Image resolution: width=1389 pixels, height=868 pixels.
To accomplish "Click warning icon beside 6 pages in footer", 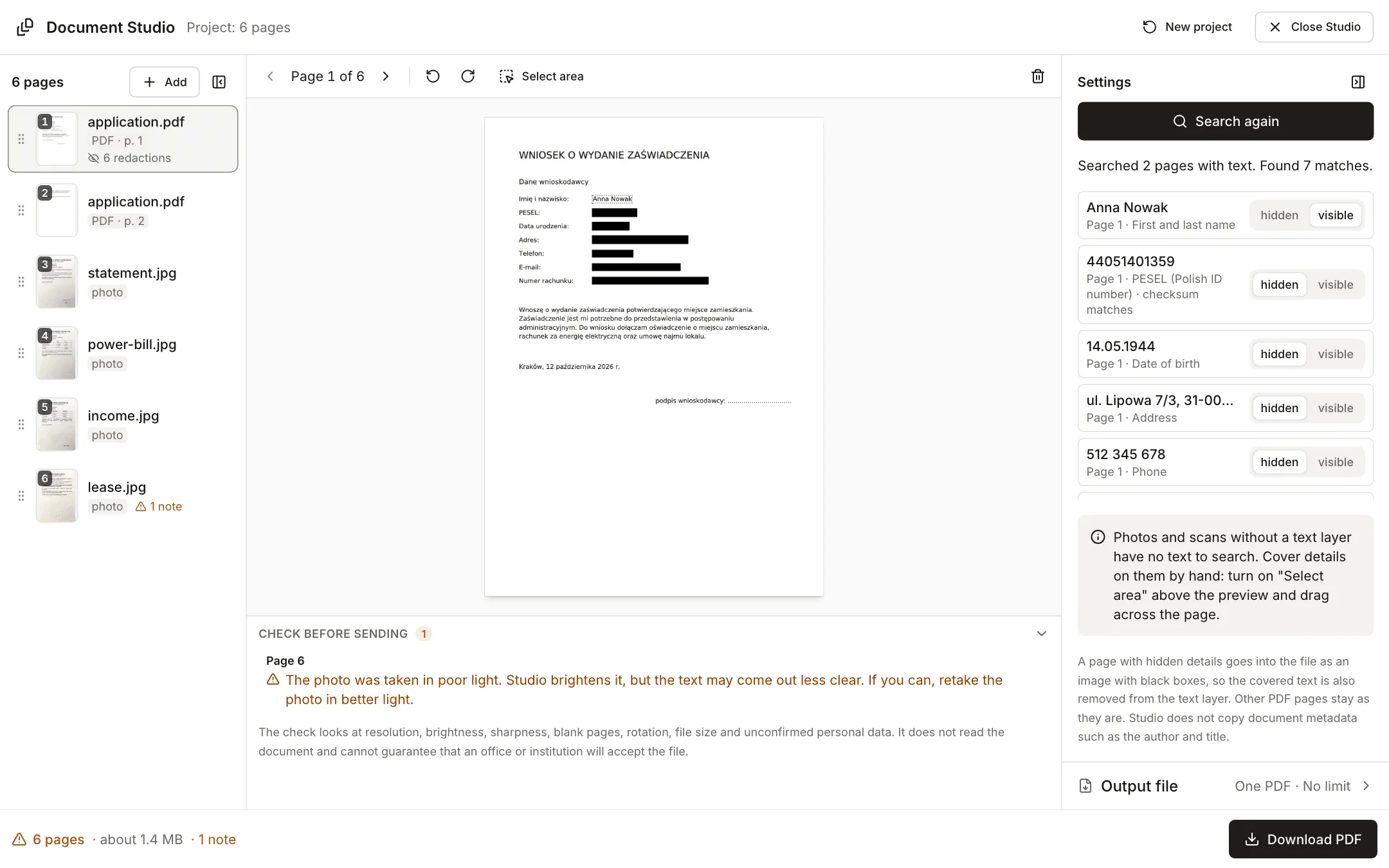I will (19, 839).
